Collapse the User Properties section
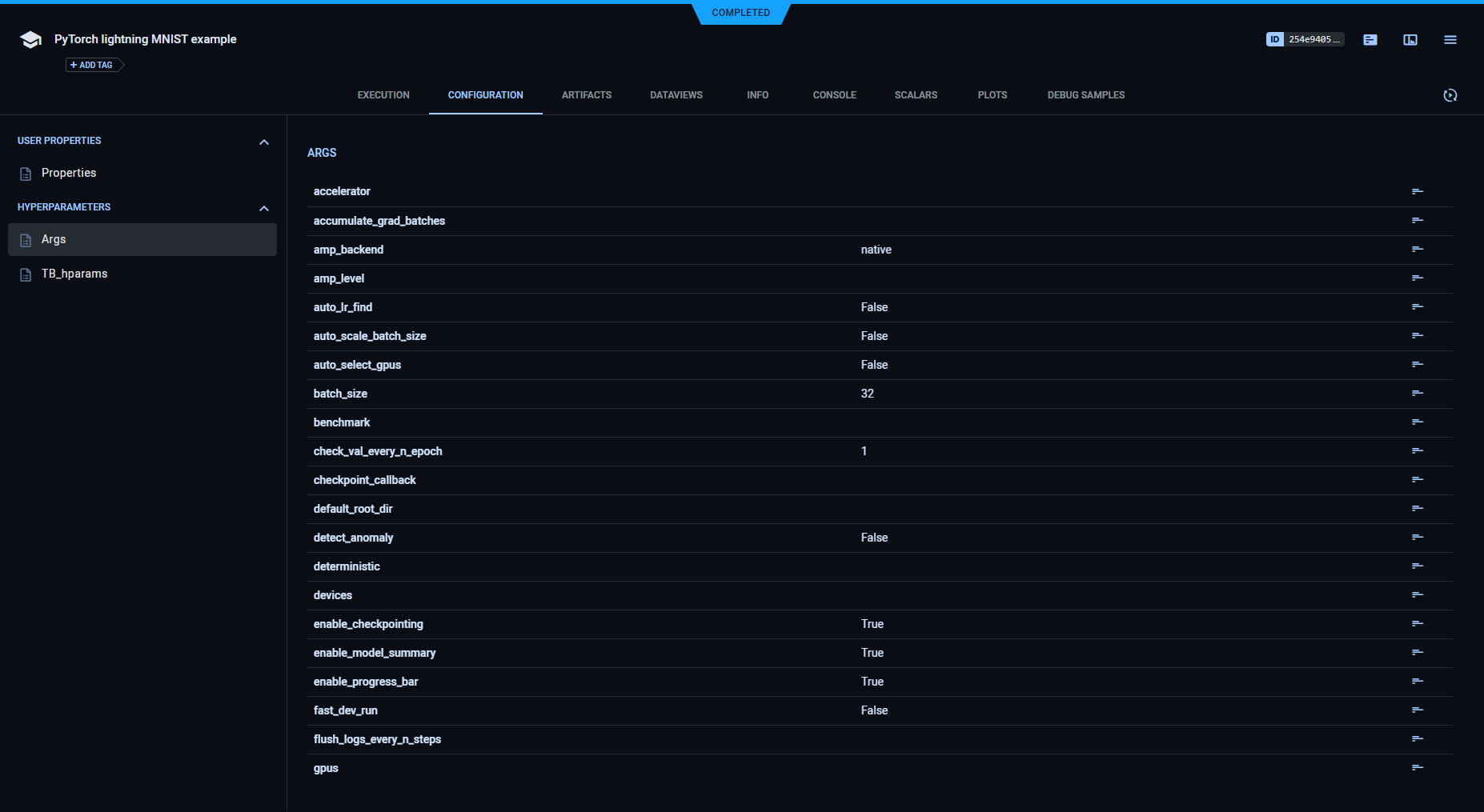The image size is (1484, 812). point(263,142)
